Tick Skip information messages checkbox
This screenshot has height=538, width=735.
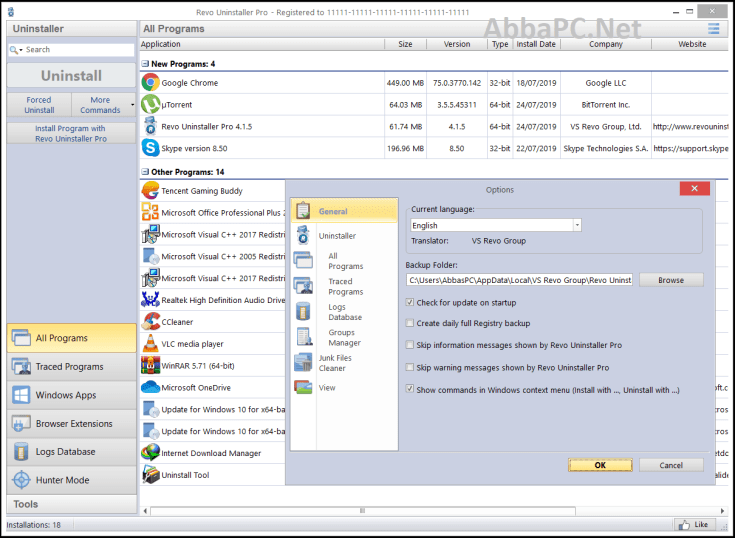click(x=410, y=345)
